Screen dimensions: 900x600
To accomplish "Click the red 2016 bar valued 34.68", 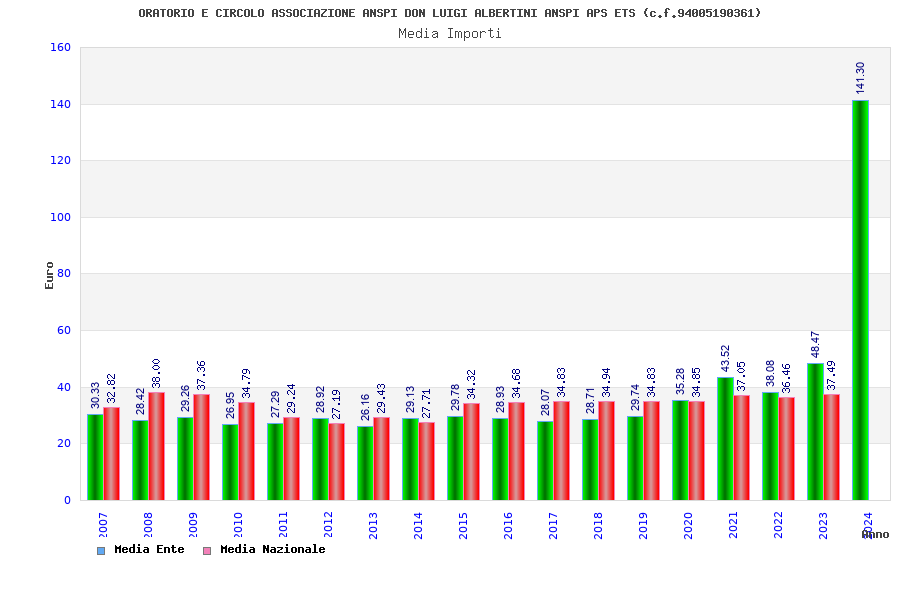I will coord(517,451).
